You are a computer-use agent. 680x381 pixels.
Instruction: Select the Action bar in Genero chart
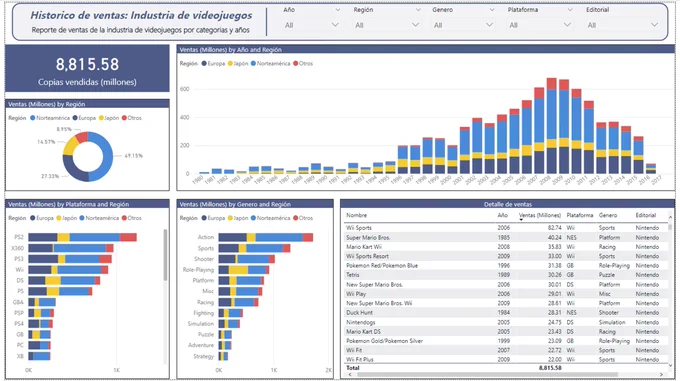[x=265, y=237]
